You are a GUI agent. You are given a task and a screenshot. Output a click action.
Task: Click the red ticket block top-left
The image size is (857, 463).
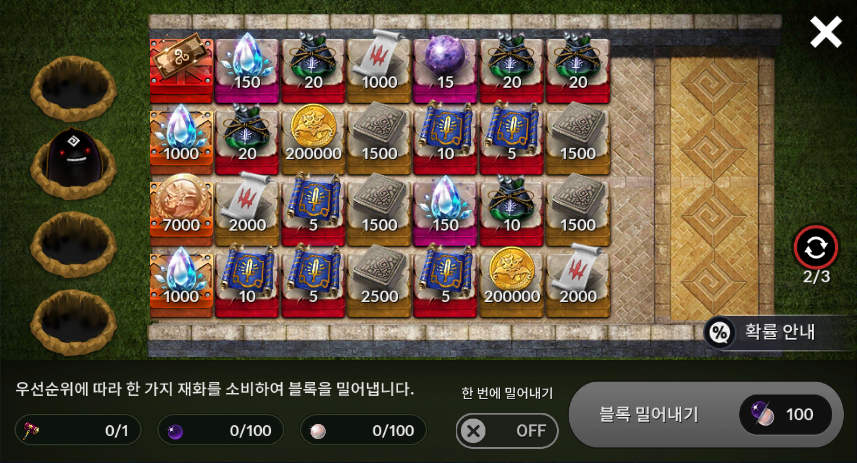181,68
